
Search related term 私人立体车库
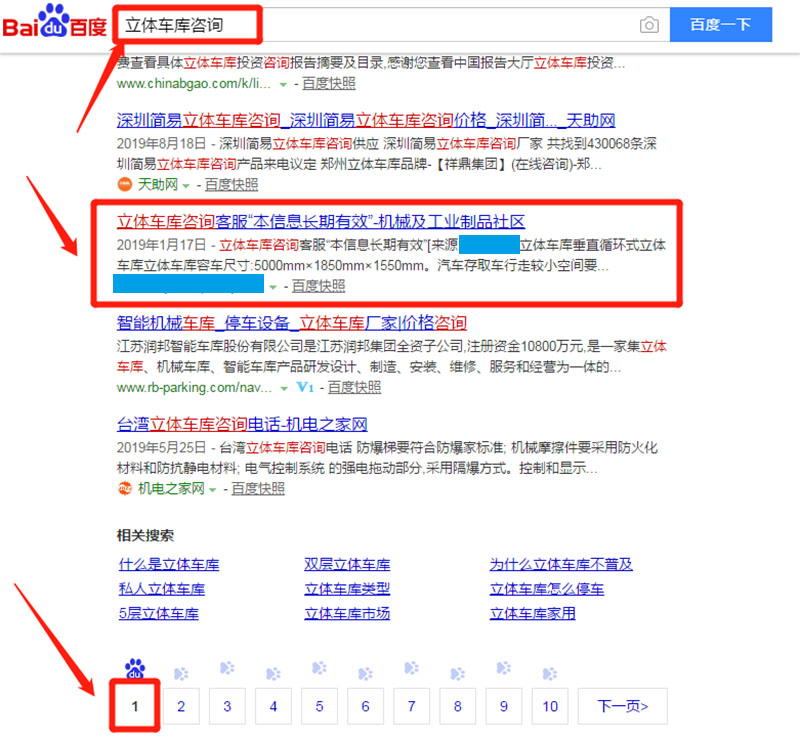click(162, 589)
